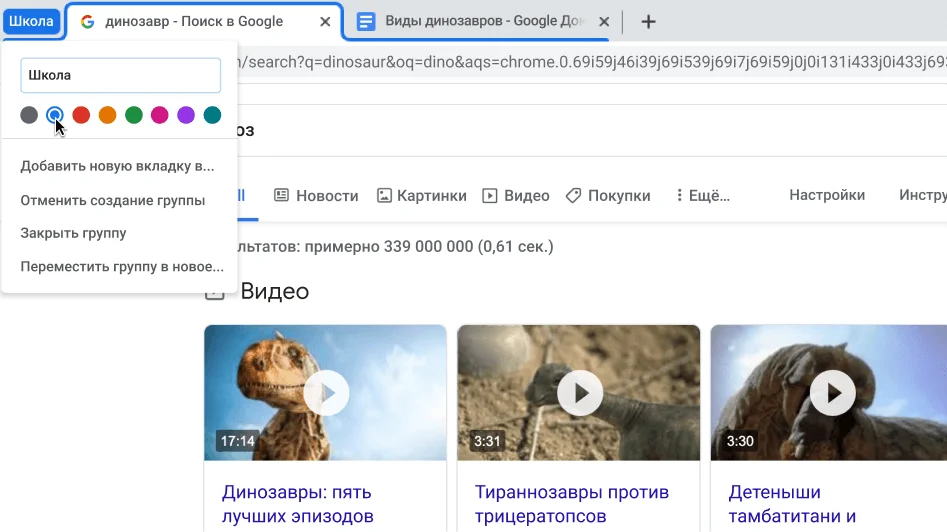Click the Google Docs icon on second tab

point(367,21)
